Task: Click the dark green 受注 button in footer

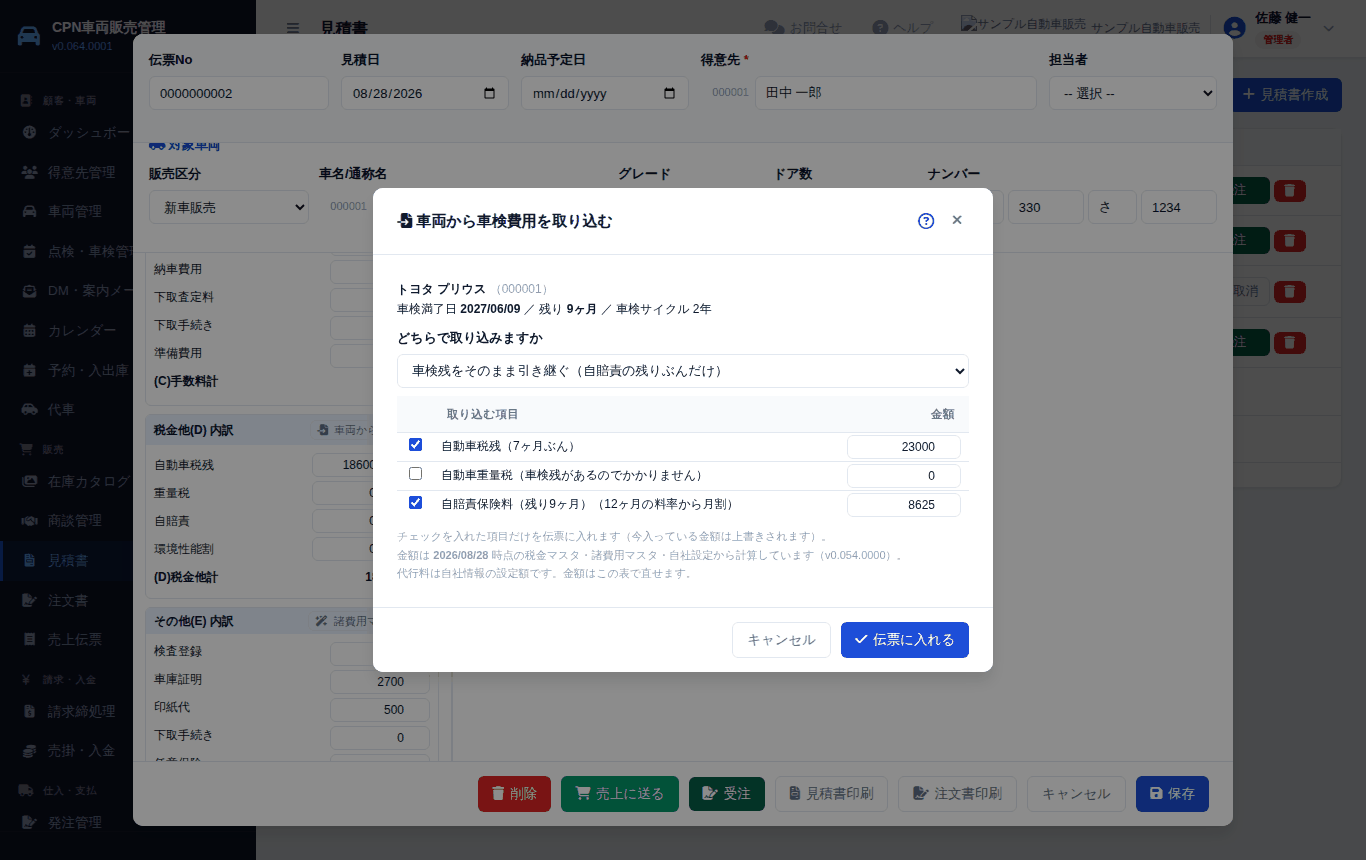Action: [727, 794]
